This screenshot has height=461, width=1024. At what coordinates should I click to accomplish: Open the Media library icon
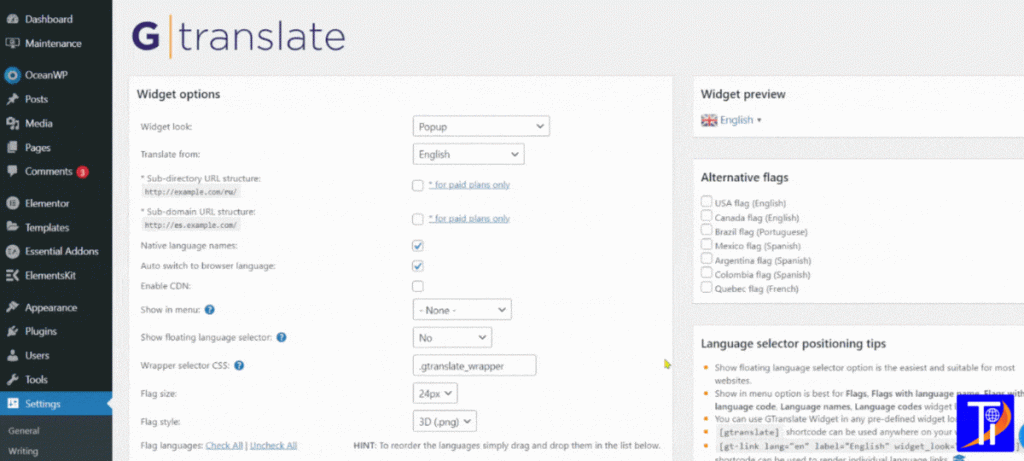click(12, 123)
